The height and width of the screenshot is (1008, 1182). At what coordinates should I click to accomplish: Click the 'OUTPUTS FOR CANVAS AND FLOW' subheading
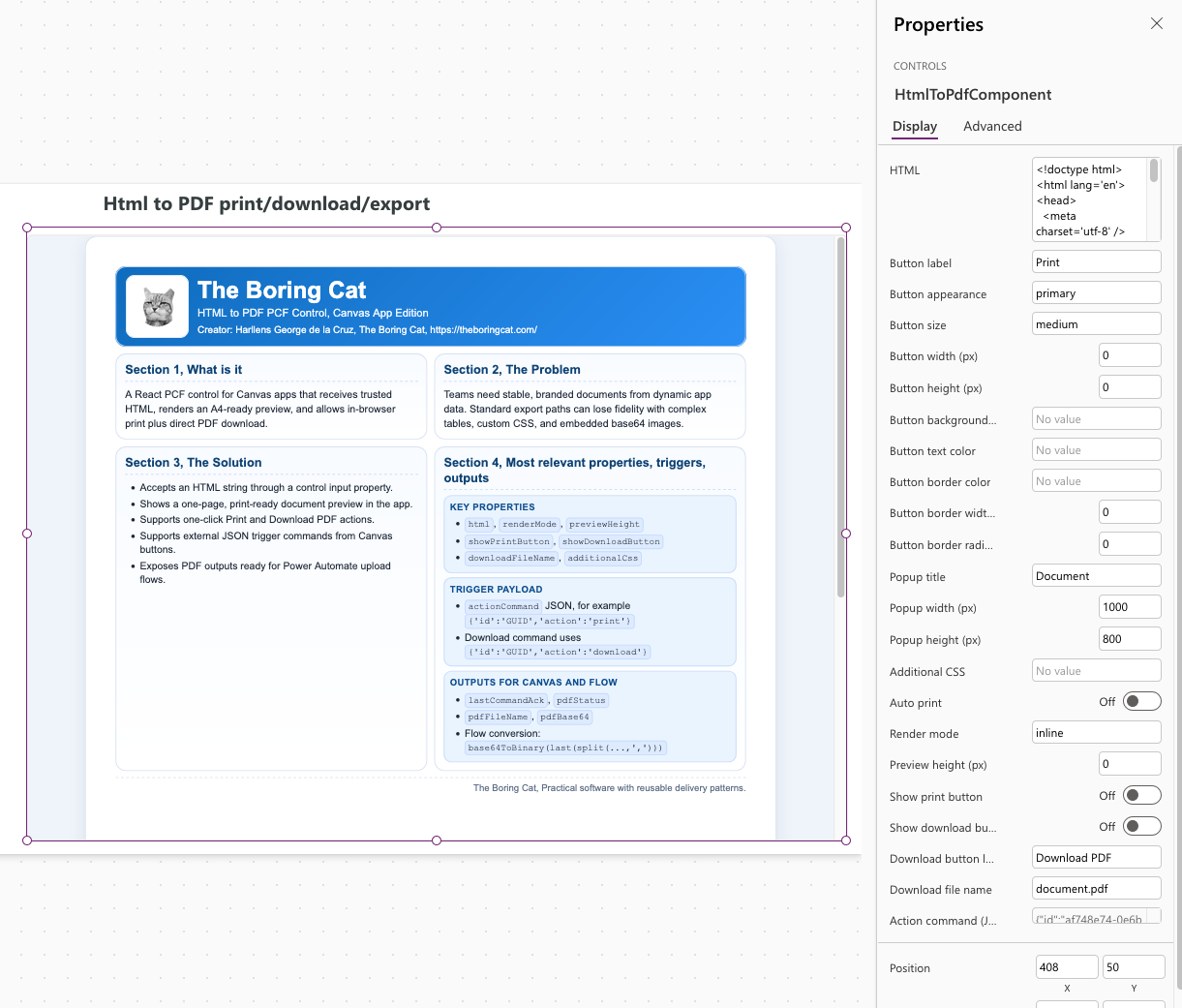[x=533, y=683]
